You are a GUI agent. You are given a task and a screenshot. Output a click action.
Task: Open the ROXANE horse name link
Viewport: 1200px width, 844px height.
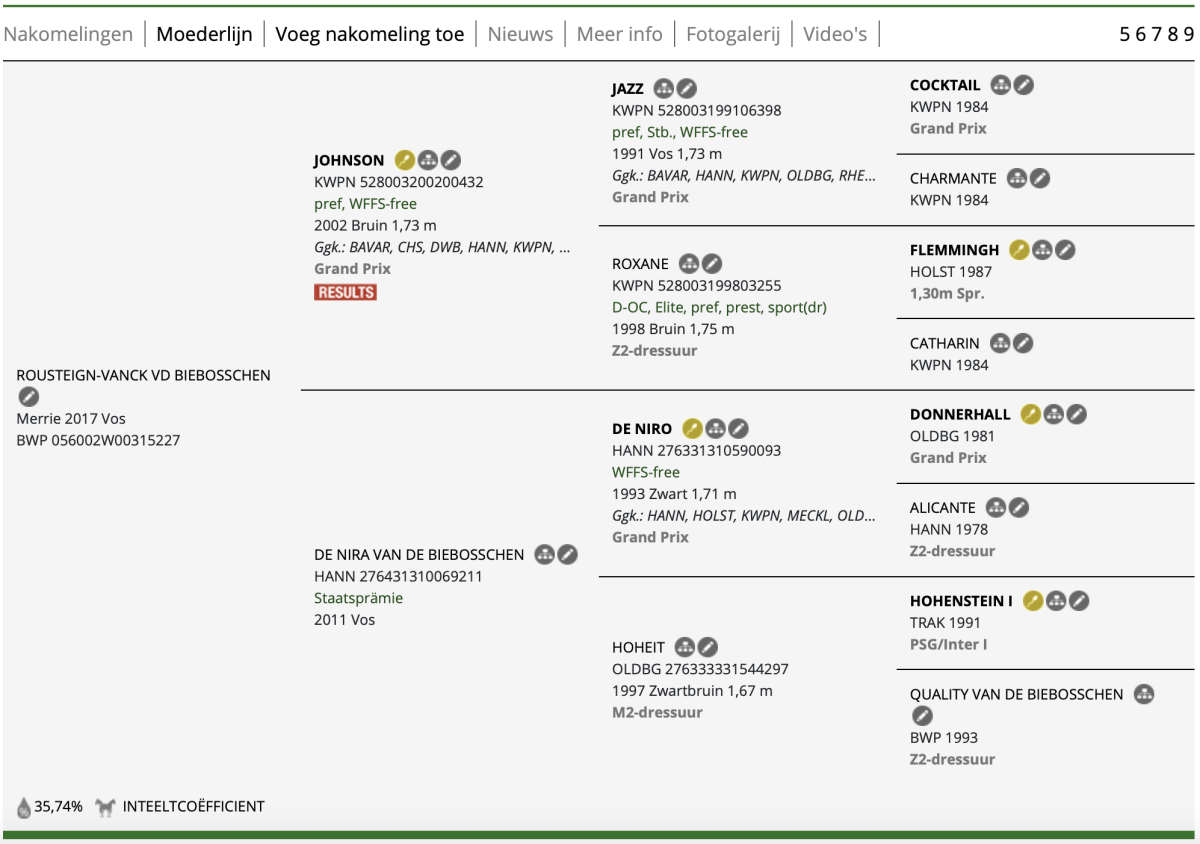coord(640,264)
